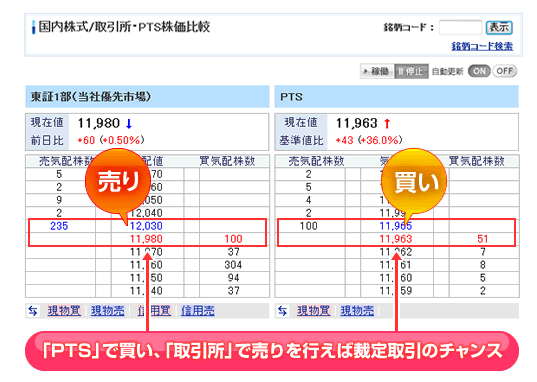Click the PTS ask price 11,965
This screenshot has width=537, height=382.
pyautogui.click(x=396, y=226)
